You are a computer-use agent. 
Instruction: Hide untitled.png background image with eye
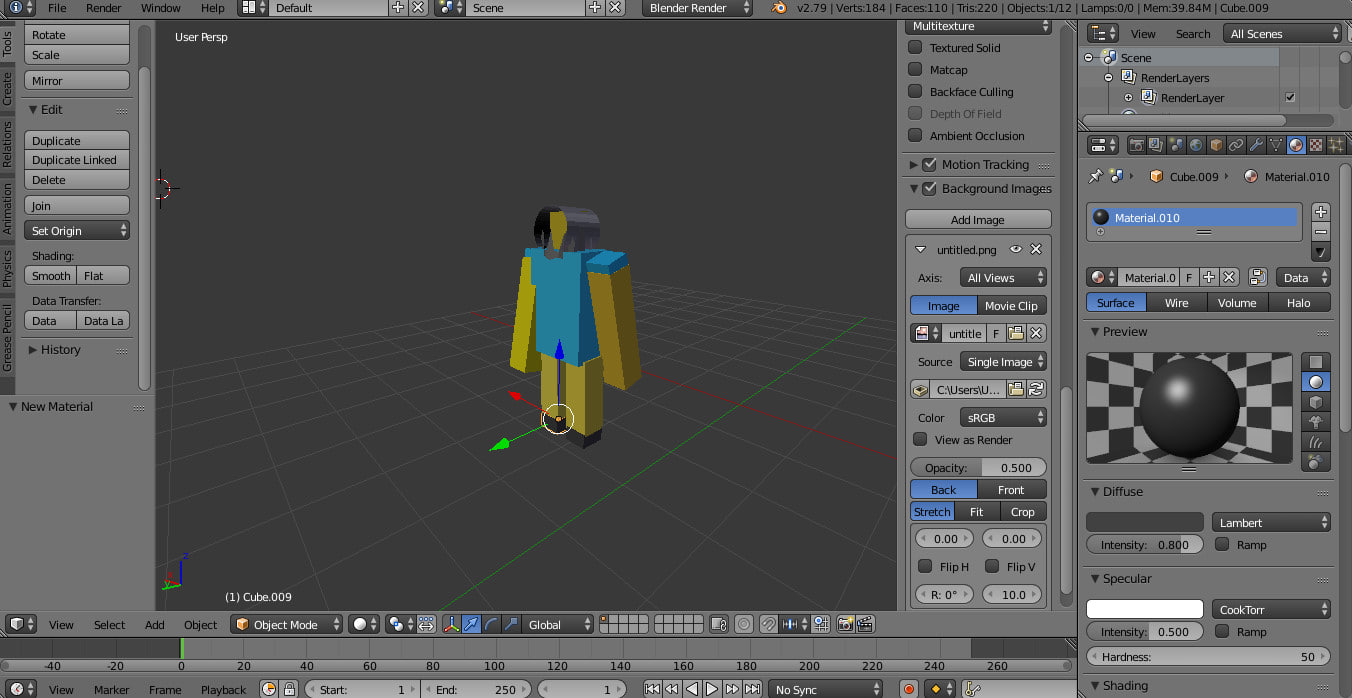pyautogui.click(x=1016, y=249)
